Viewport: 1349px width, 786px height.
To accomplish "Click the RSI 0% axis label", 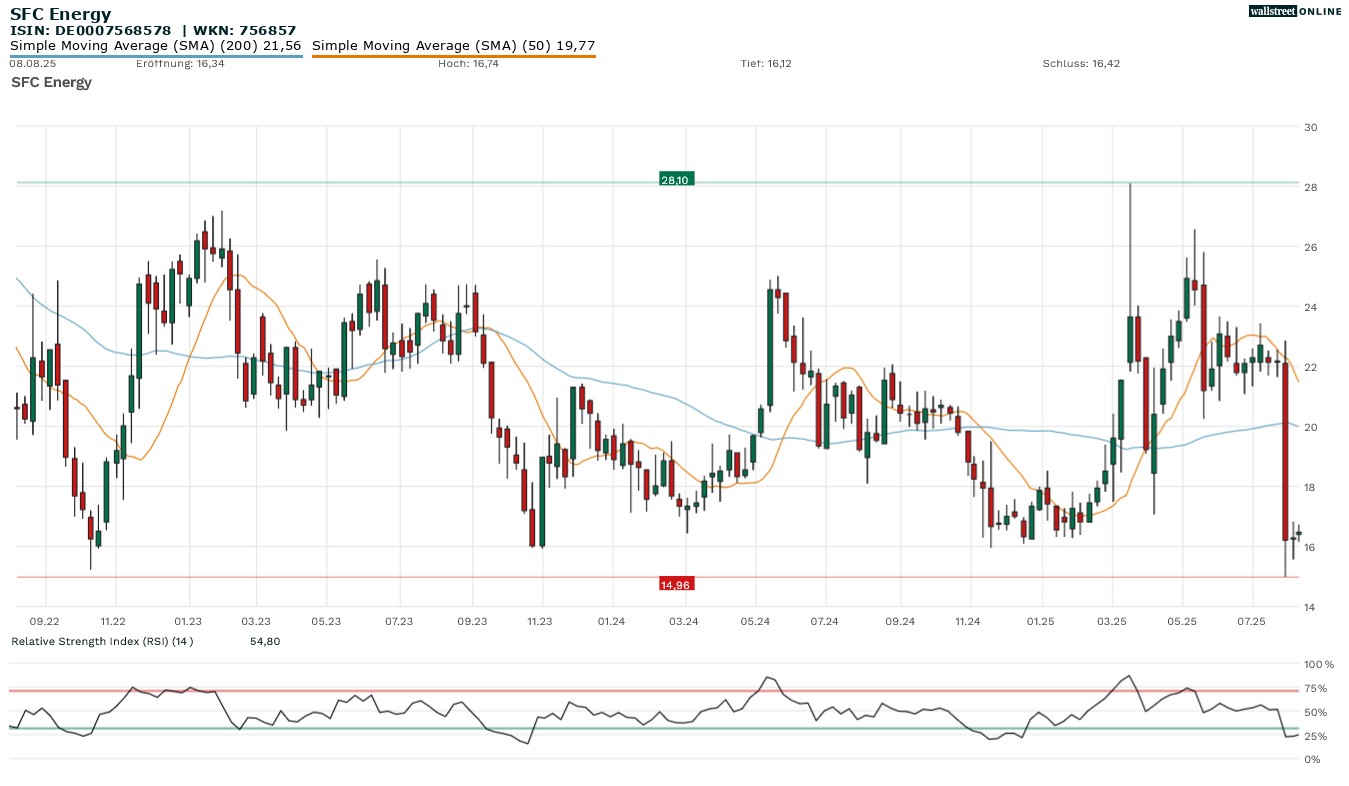I will (x=1312, y=759).
